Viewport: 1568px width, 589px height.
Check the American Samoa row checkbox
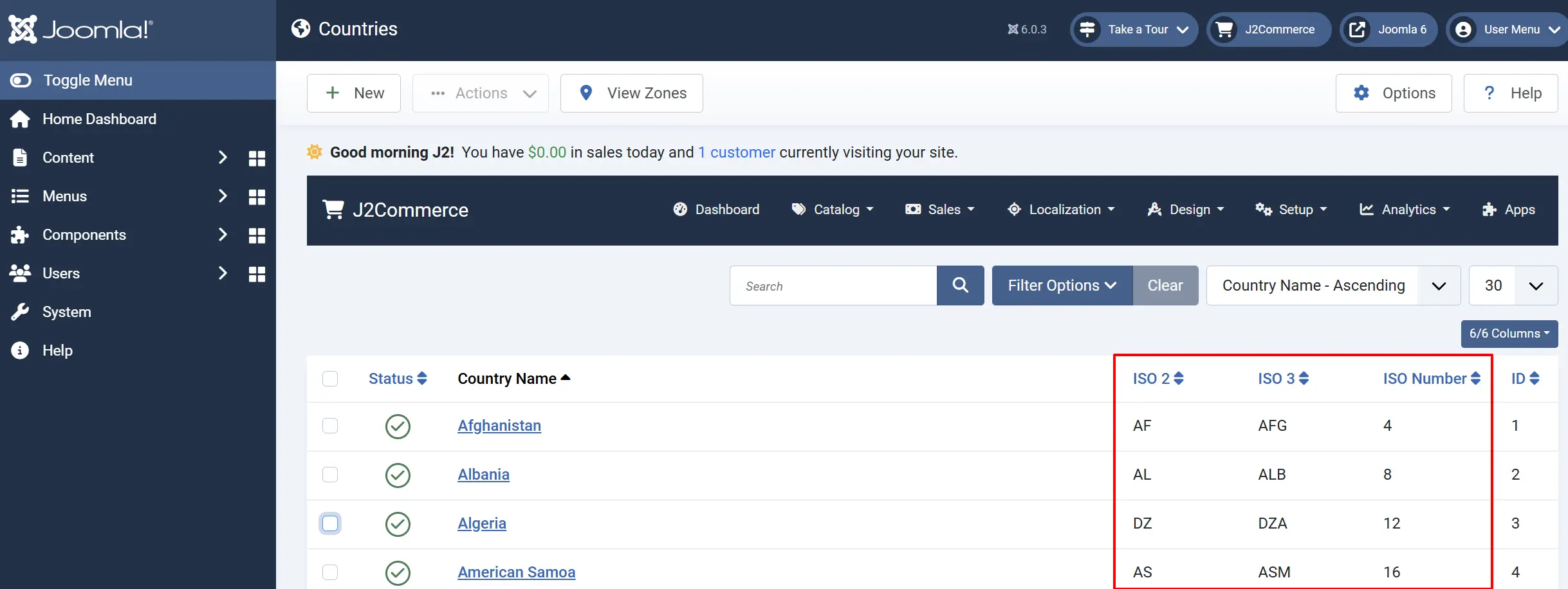330,572
